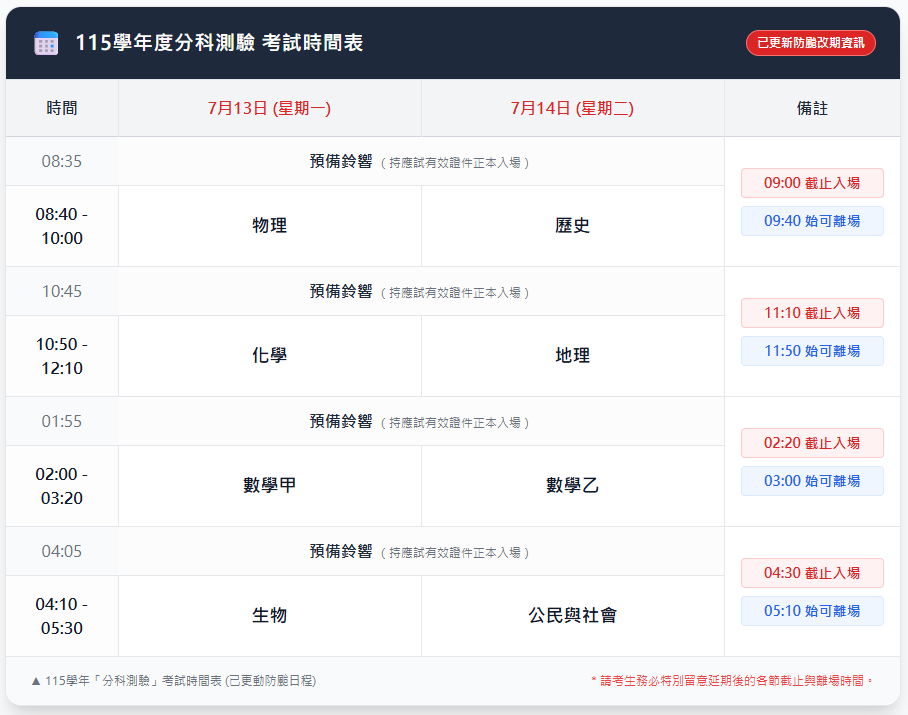The width and height of the screenshot is (908, 715).
Task: Click the 生物 subject cell
Action: (270, 616)
